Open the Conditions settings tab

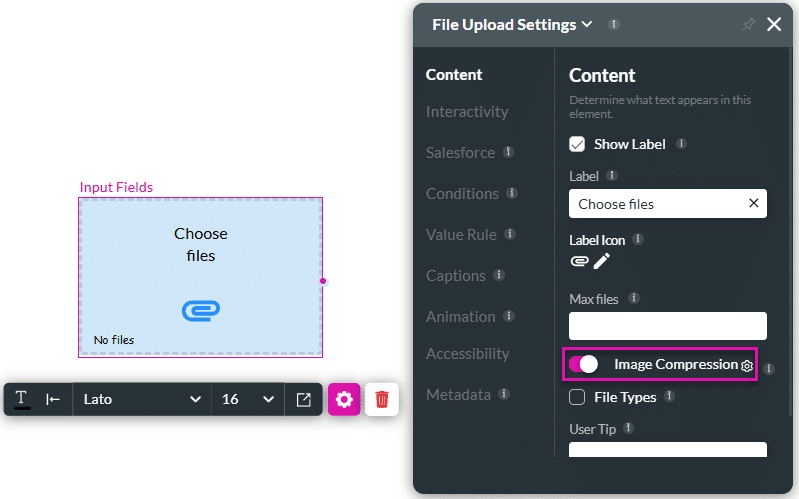[x=462, y=194]
